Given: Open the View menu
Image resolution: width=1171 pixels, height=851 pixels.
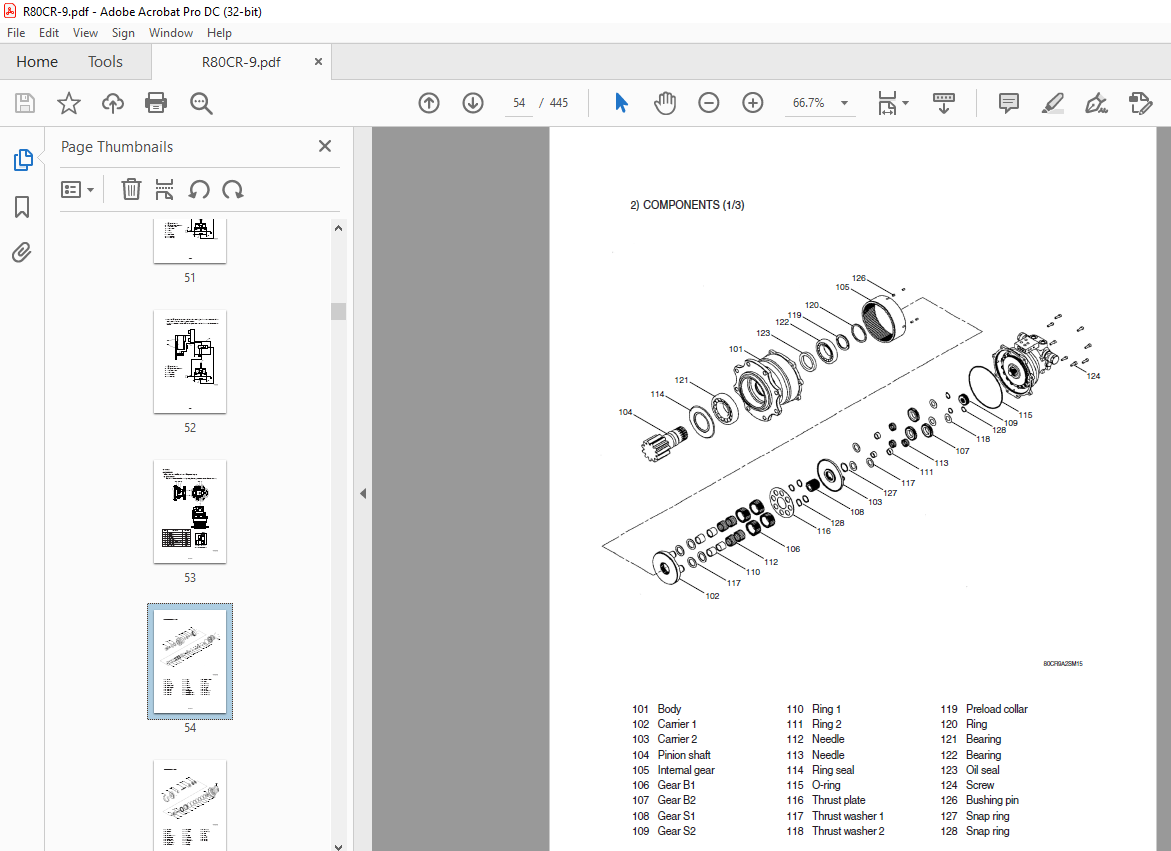Looking at the screenshot, I should (x=85, y=33).
